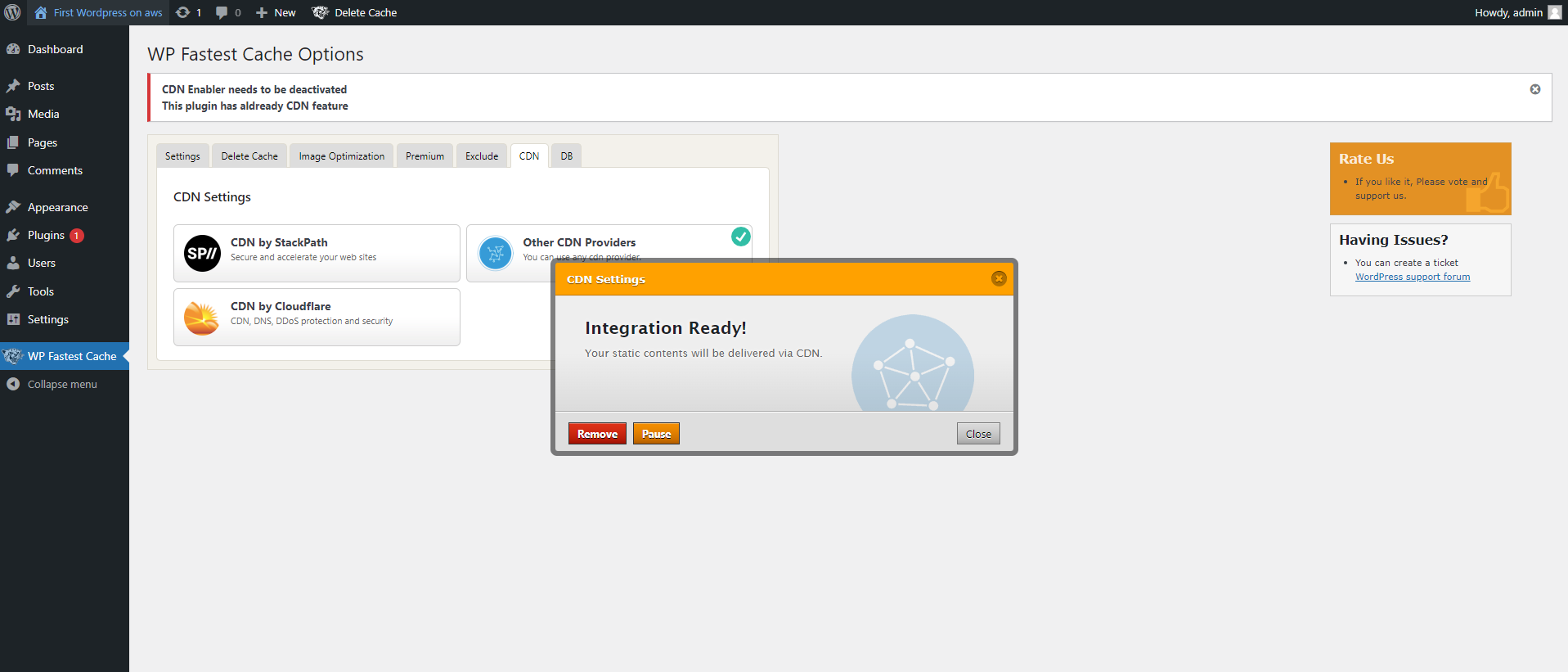Click the Posts pushpin icon
The height and width of the screenshot is (672, 1568).
point(13,86)
